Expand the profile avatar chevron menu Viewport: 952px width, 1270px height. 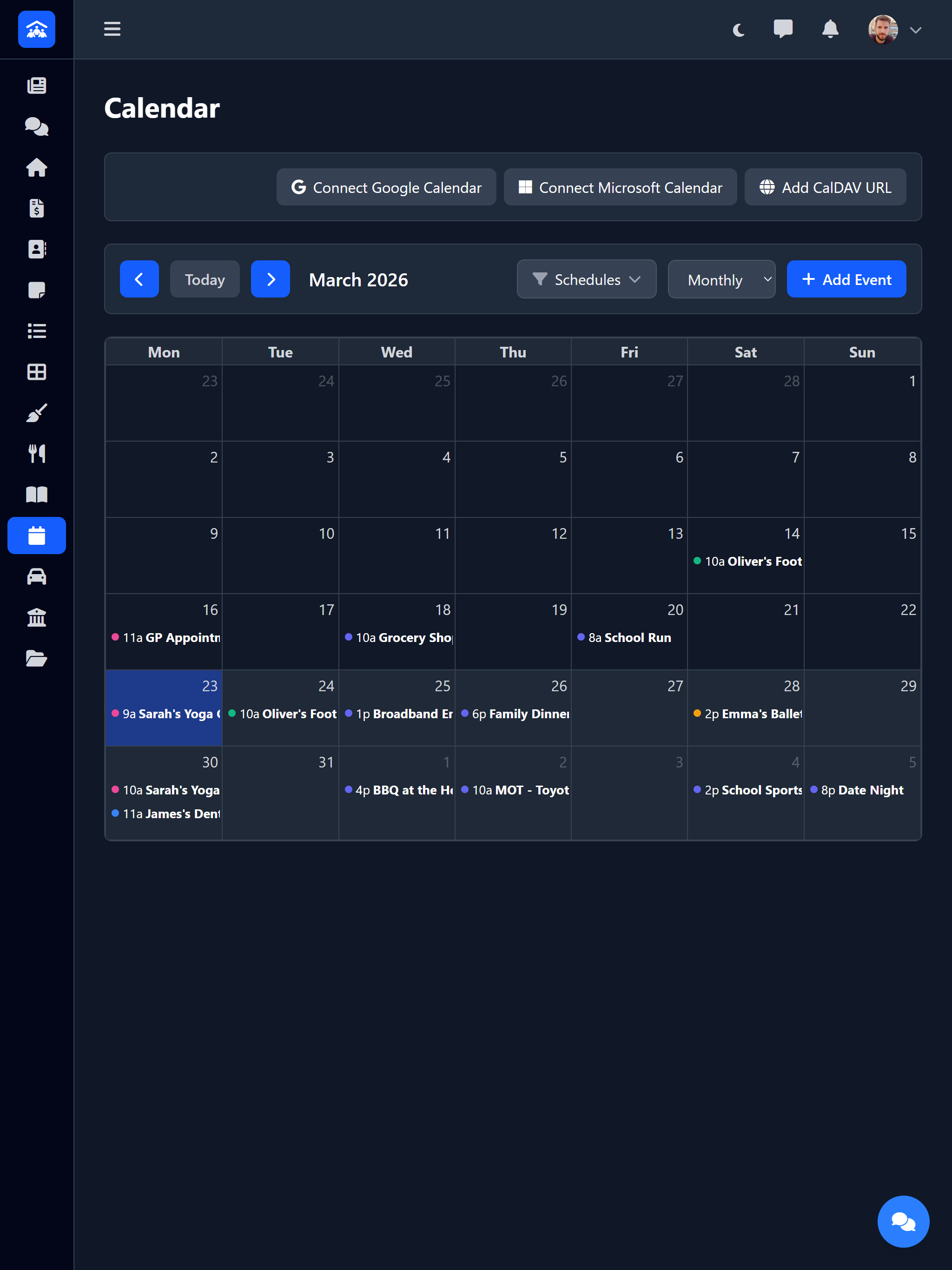(x=916, y=29)
